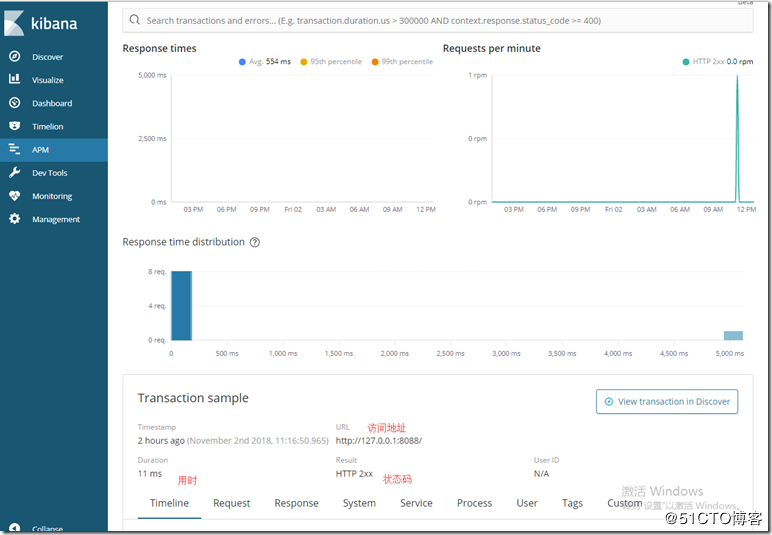This screenshot has width=772, height=535.
Task: Select the APM sidebar icon
Action: click(x=15, y=149)
